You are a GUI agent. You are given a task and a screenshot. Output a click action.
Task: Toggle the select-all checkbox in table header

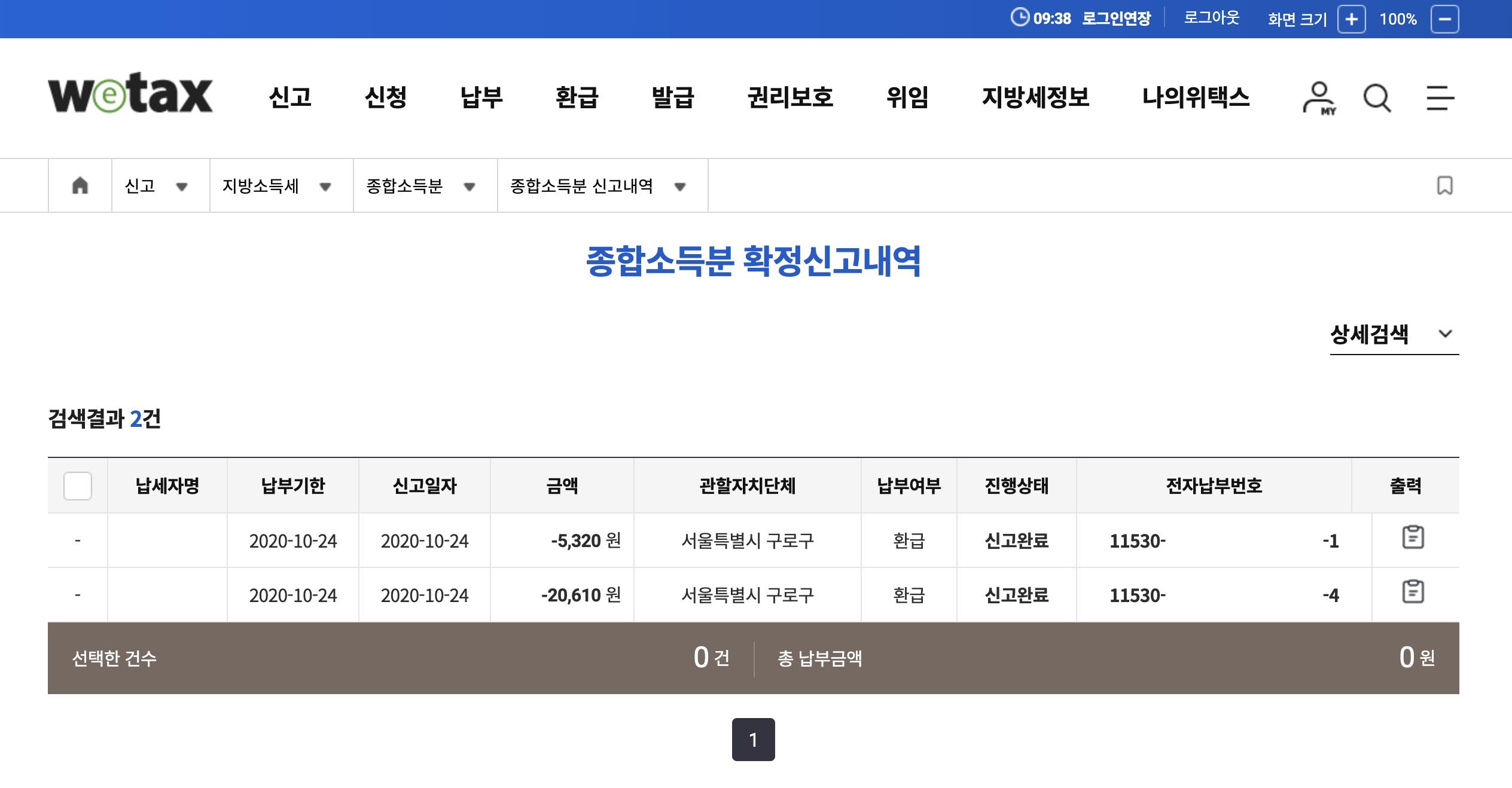coord(77,486)
